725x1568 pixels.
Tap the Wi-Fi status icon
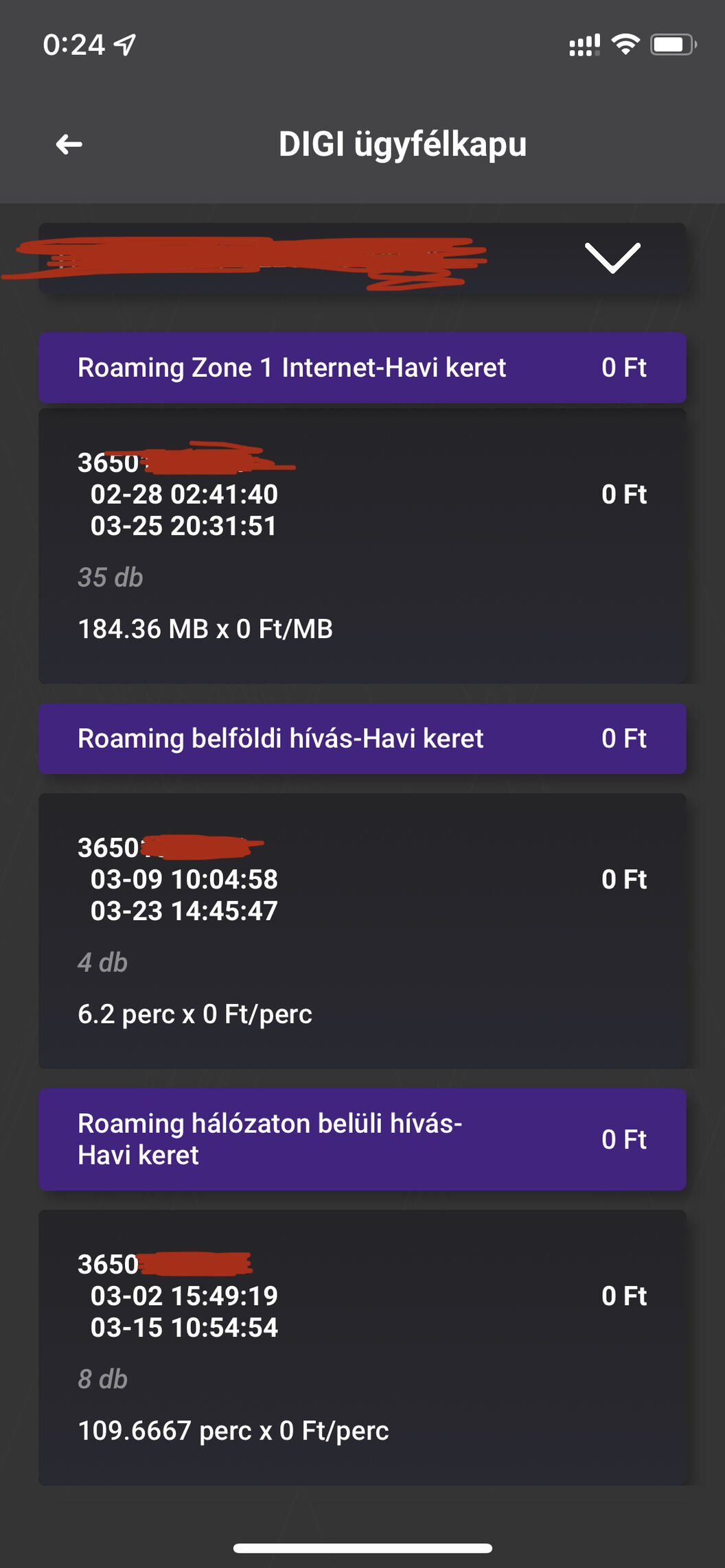pos(625,45)
